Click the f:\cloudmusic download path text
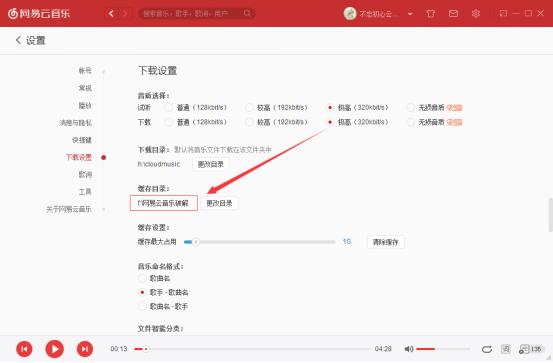The height and width of the screenshot is (363, 553). coord(159,164)
